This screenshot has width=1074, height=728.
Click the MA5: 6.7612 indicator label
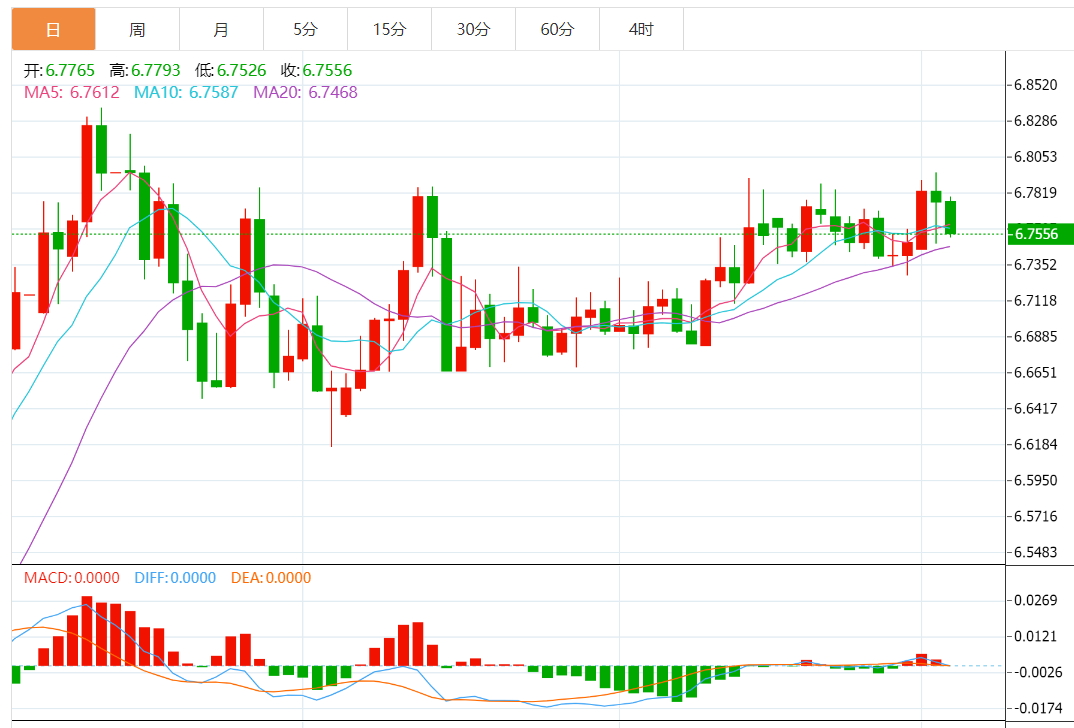click(x=72, y=92)
